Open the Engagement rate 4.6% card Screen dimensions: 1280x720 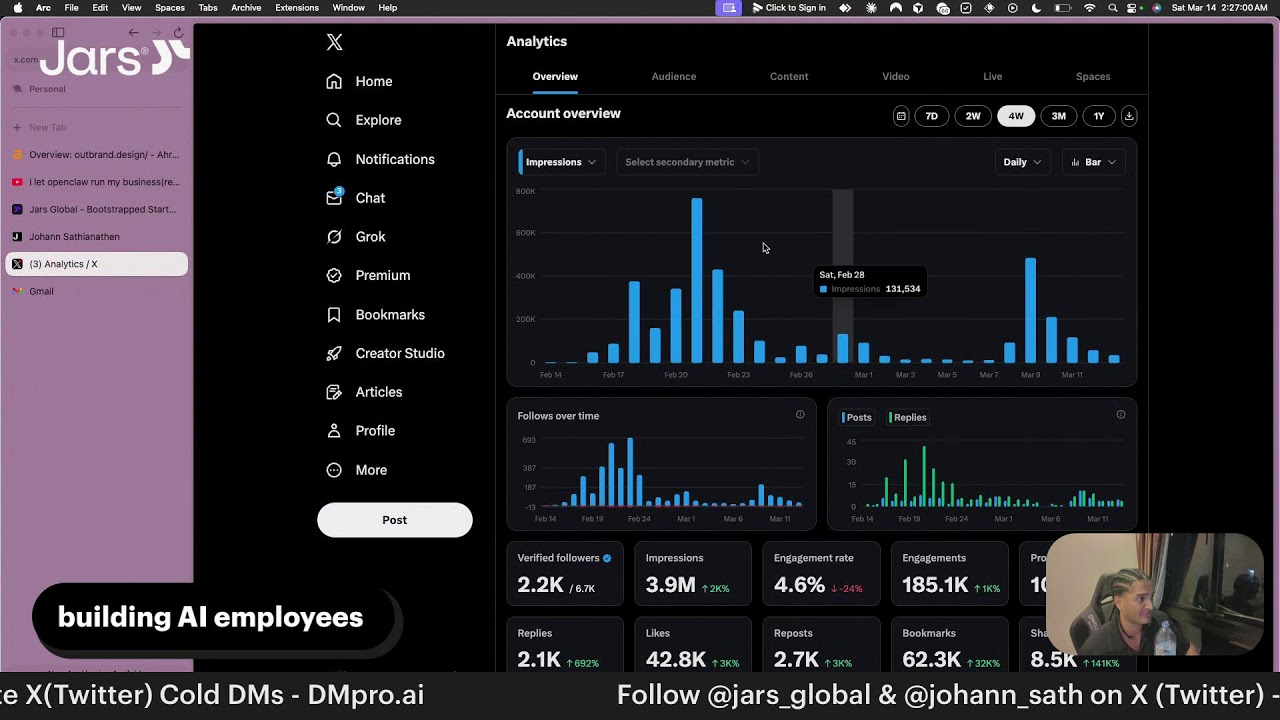[820, 574]
